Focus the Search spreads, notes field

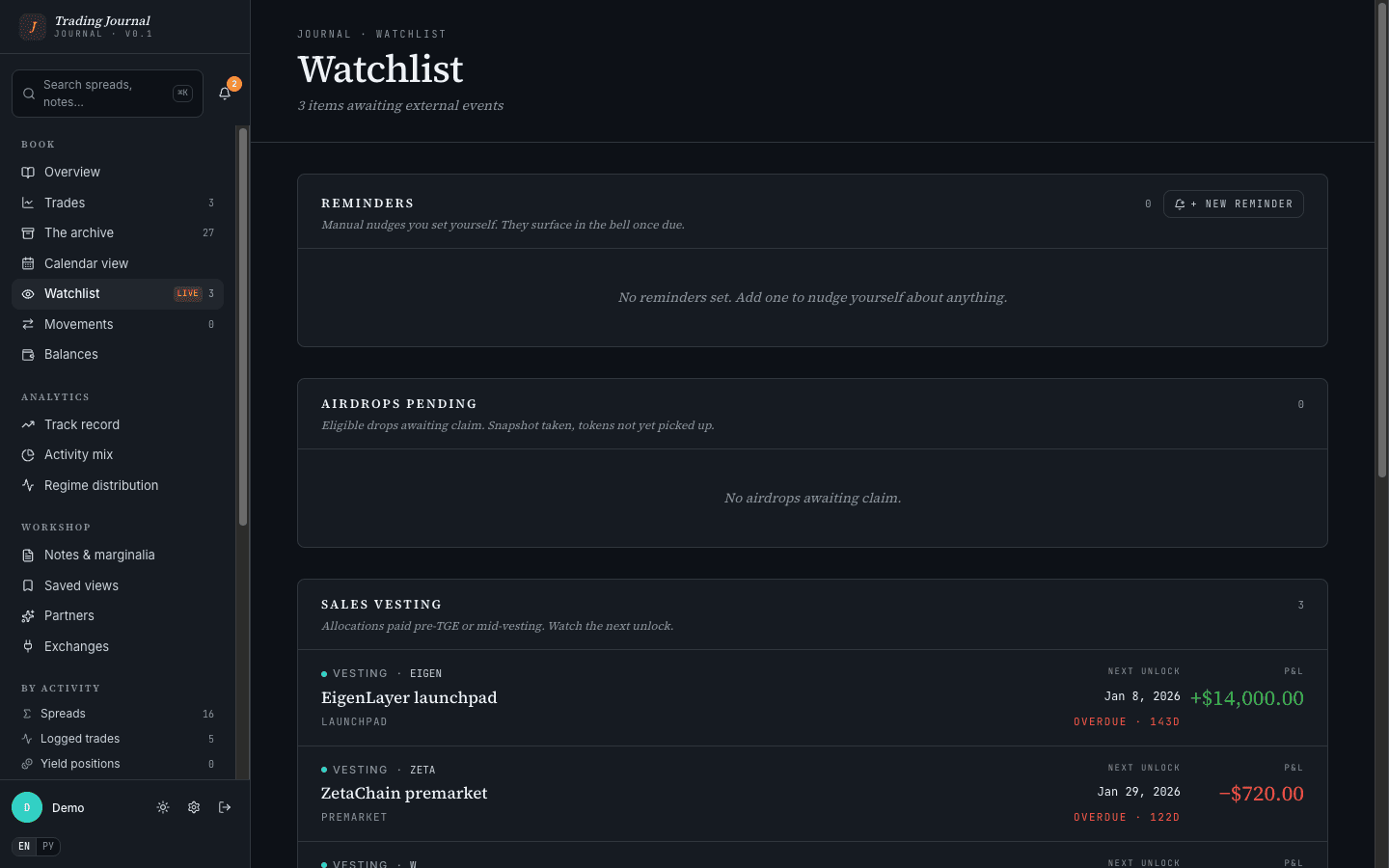click(x=107, y=94)
